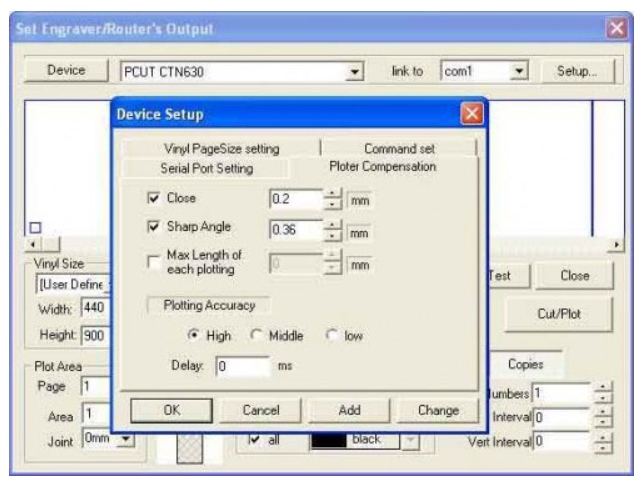
Task: Increase the Close compensation spinner value
Action: pyautogui.click(x=332, y=193)
